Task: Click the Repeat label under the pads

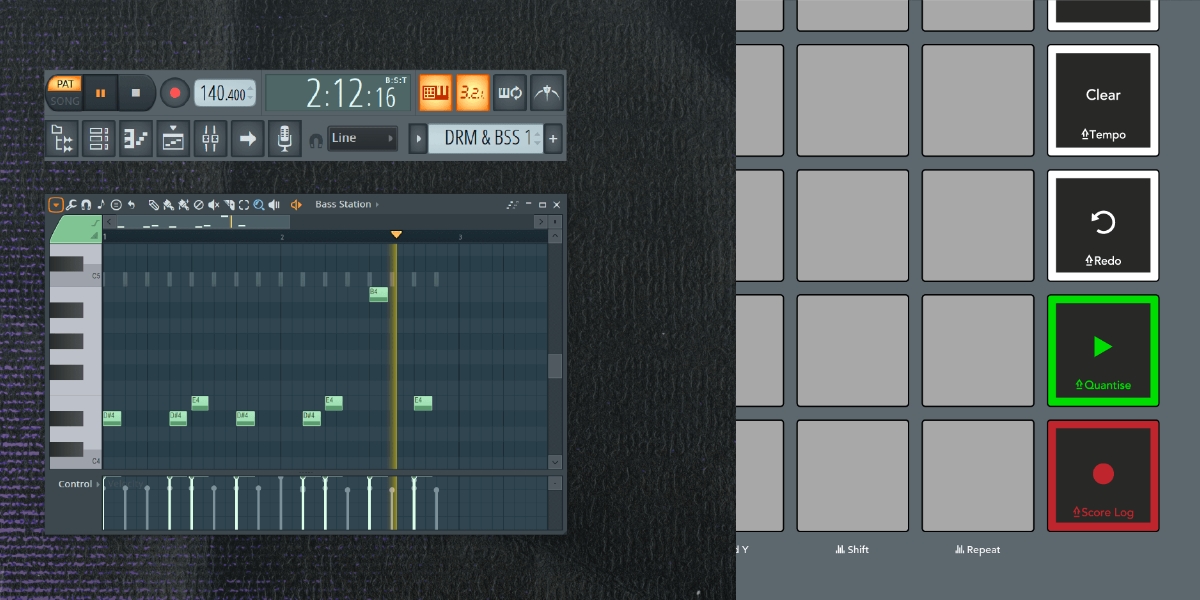Action: (x=977, y=549)
